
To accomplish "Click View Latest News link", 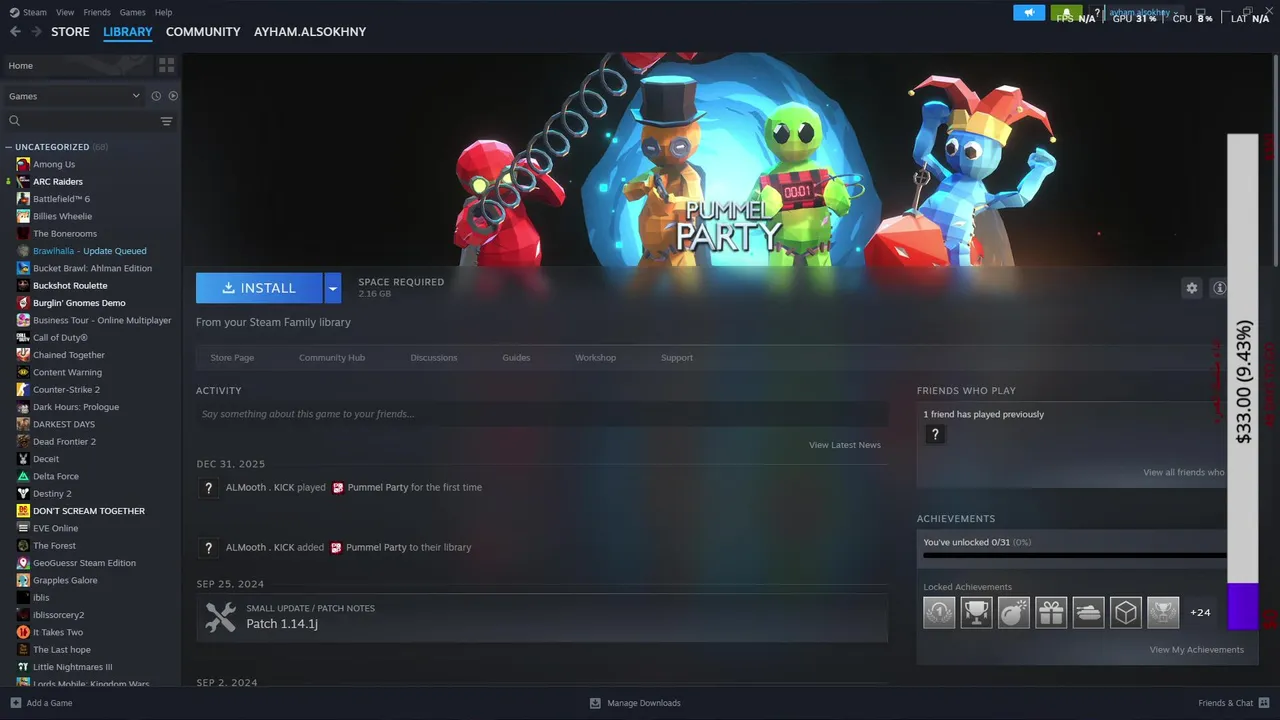I will [845, 445].
